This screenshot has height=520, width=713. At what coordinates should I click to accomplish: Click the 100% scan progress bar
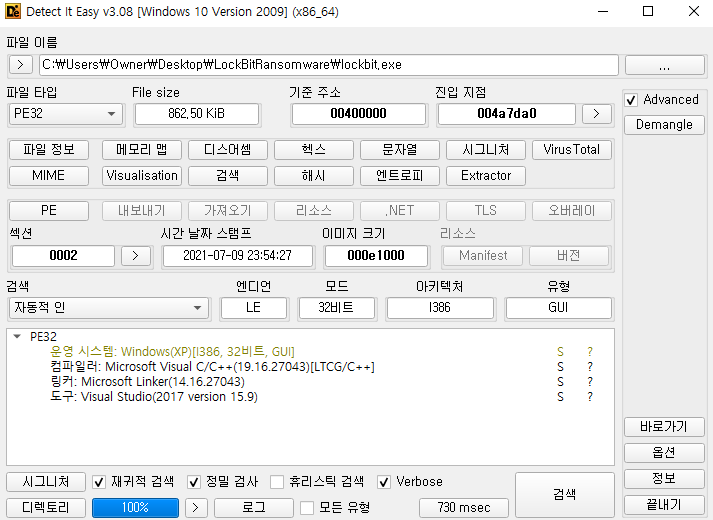pyautogui.click(x=136, y=507)
